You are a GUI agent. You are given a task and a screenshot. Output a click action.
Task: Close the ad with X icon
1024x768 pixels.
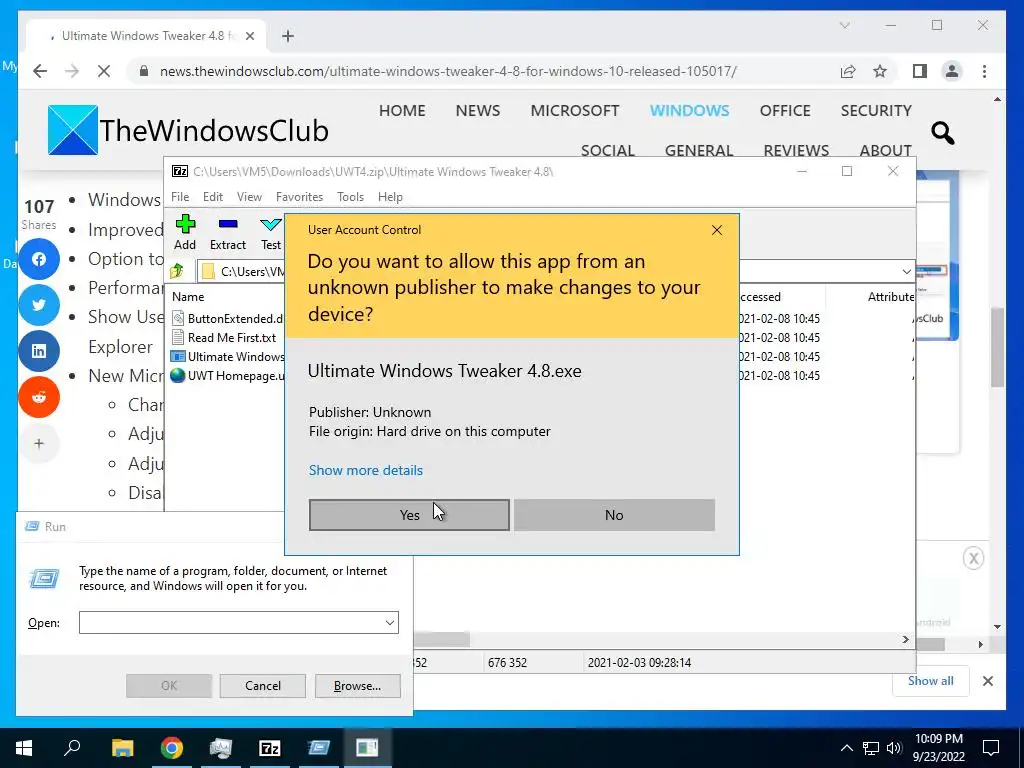coord(973,558)
